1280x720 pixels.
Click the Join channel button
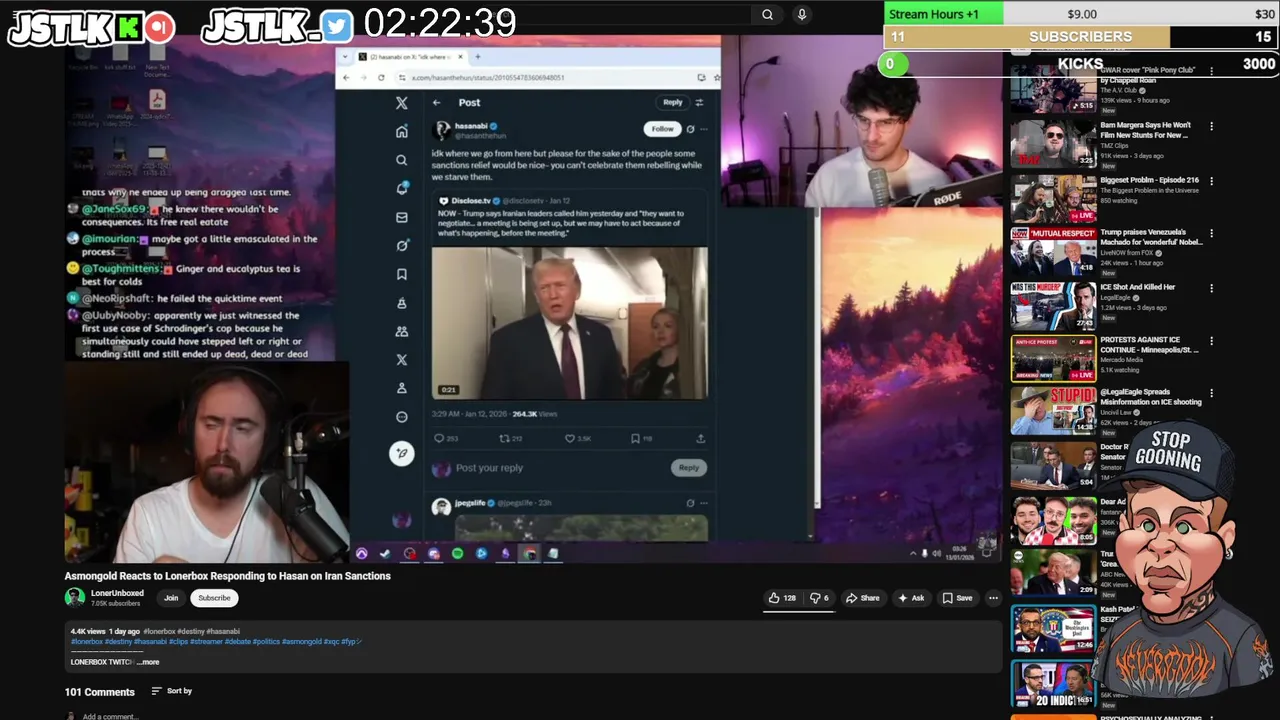tap(171, 598)
